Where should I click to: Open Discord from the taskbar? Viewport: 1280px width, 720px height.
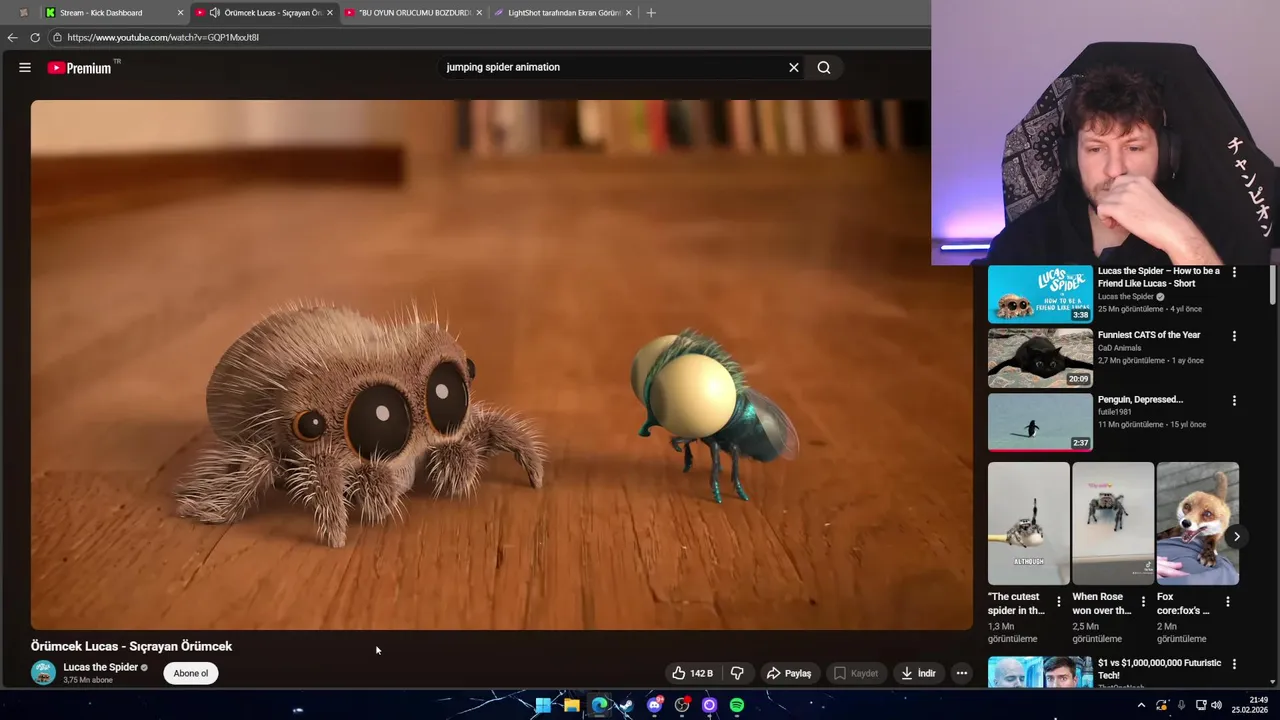pyautogui.click(x=655, y=705)
